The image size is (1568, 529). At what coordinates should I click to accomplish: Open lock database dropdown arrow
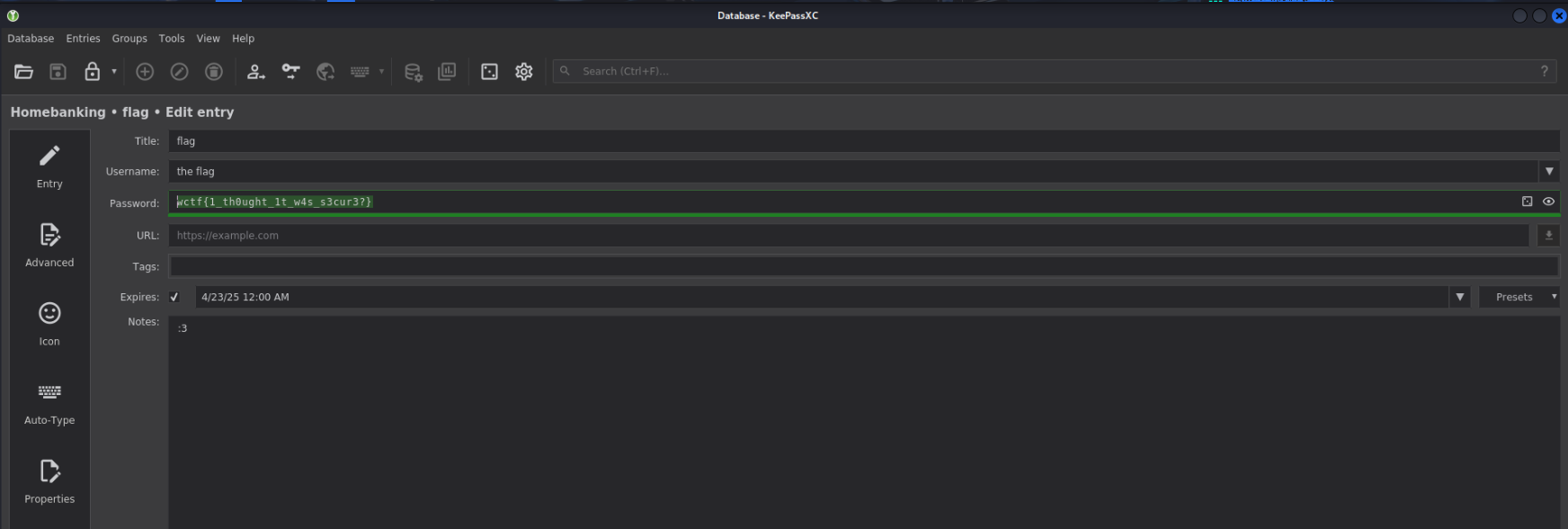[114, 72]
